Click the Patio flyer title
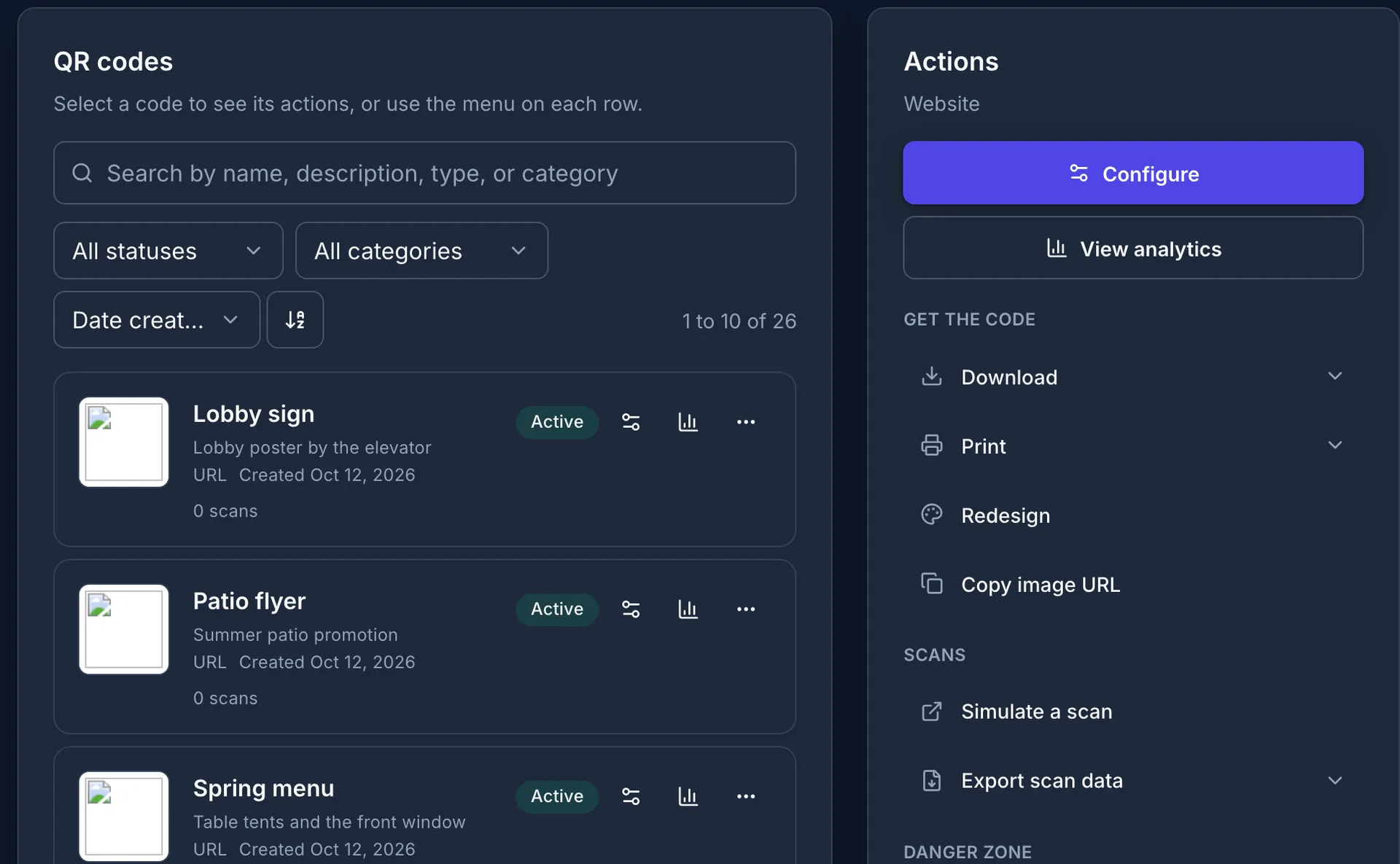Screen dimensions: 1400x864 click(x=249, y=602)
